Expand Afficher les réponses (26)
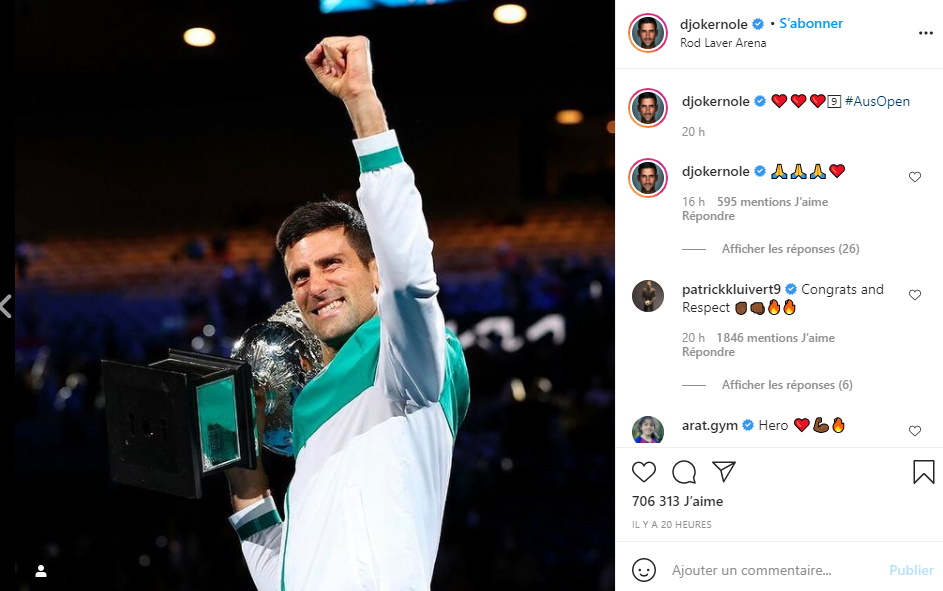Screen dimensions: 943x591 tap(790, 249)
